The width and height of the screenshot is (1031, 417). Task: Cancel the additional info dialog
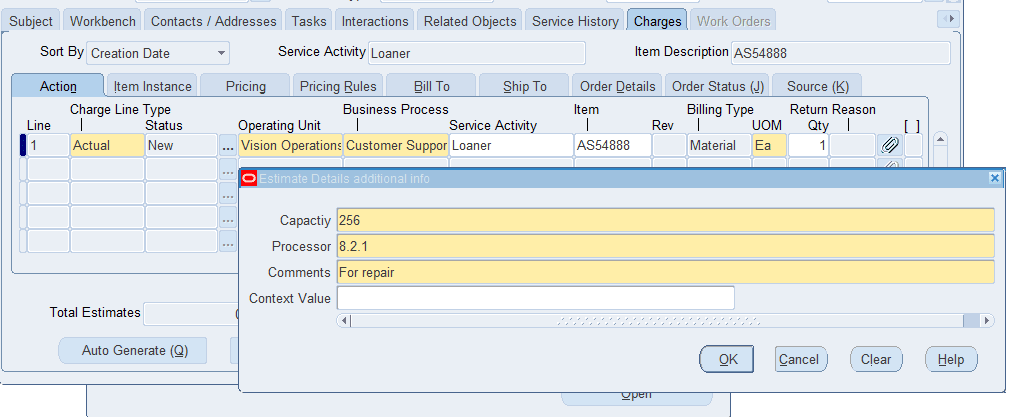800,359
